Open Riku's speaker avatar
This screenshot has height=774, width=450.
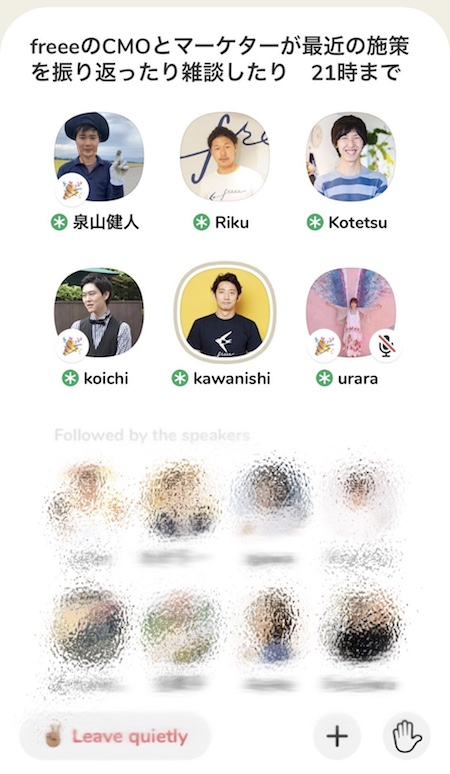[x=225, y=156]
